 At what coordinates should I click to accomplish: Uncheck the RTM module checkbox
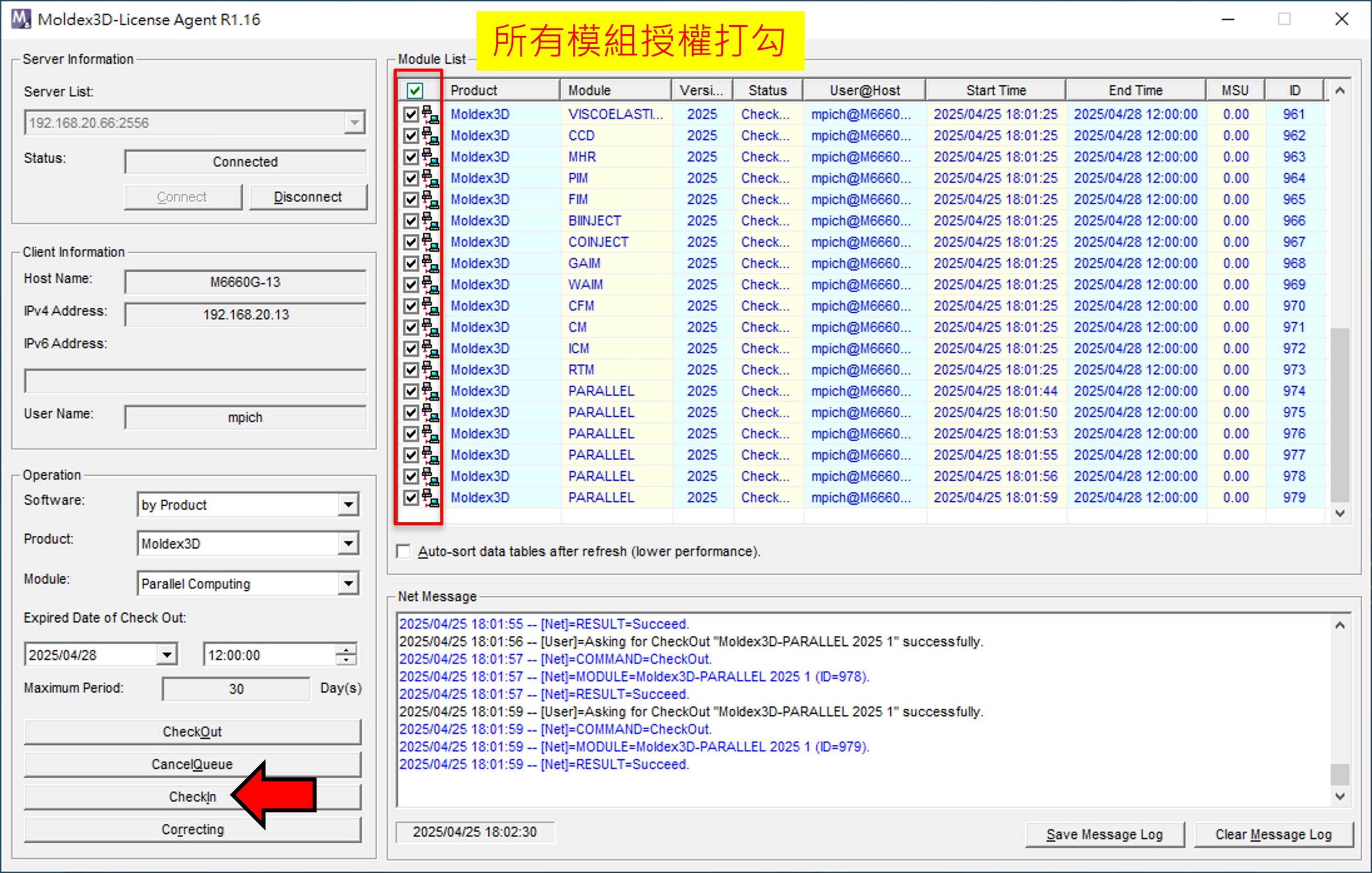coord(411,370)
